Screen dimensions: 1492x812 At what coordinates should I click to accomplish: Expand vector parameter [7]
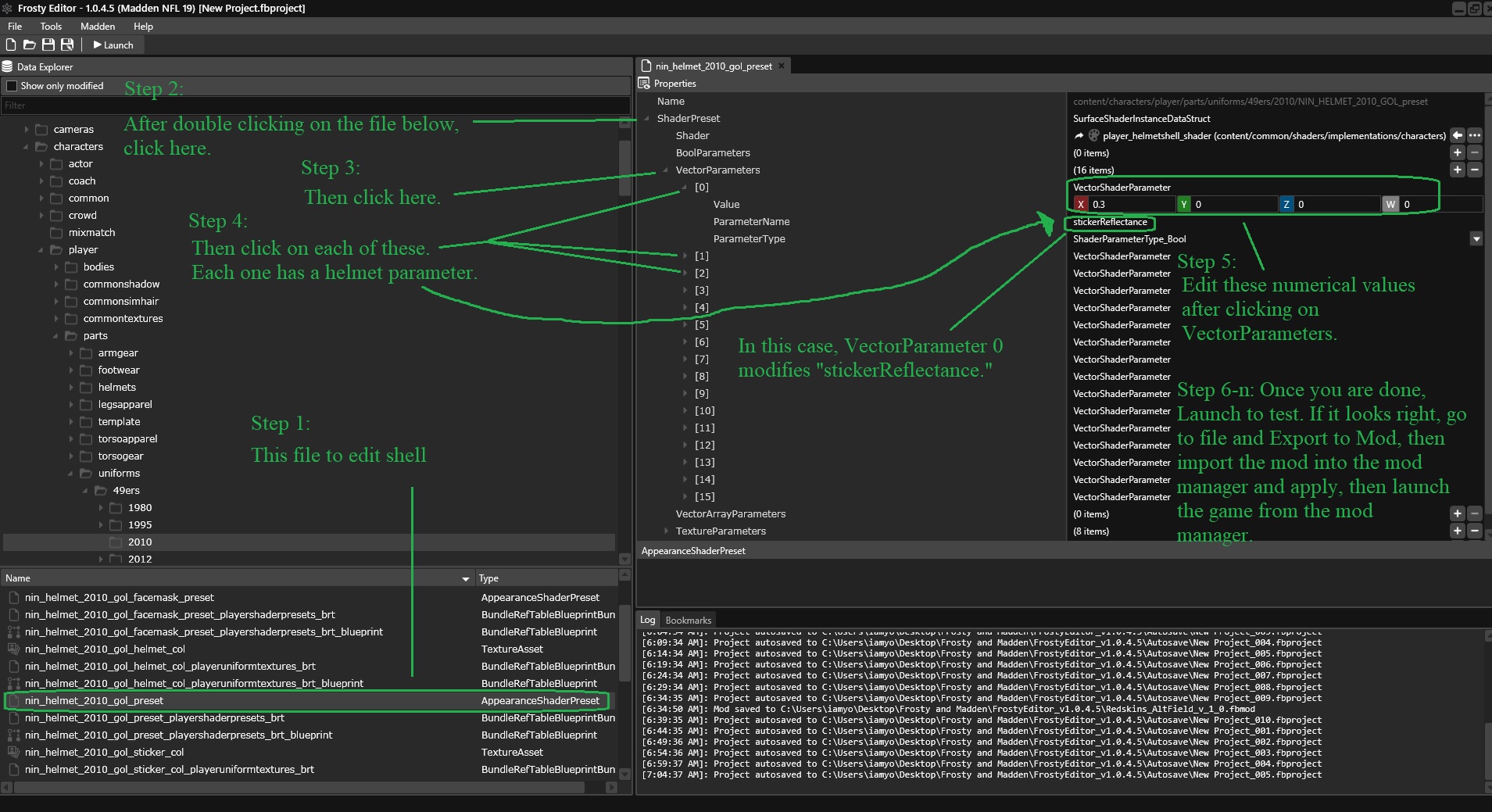click(685, 359)
